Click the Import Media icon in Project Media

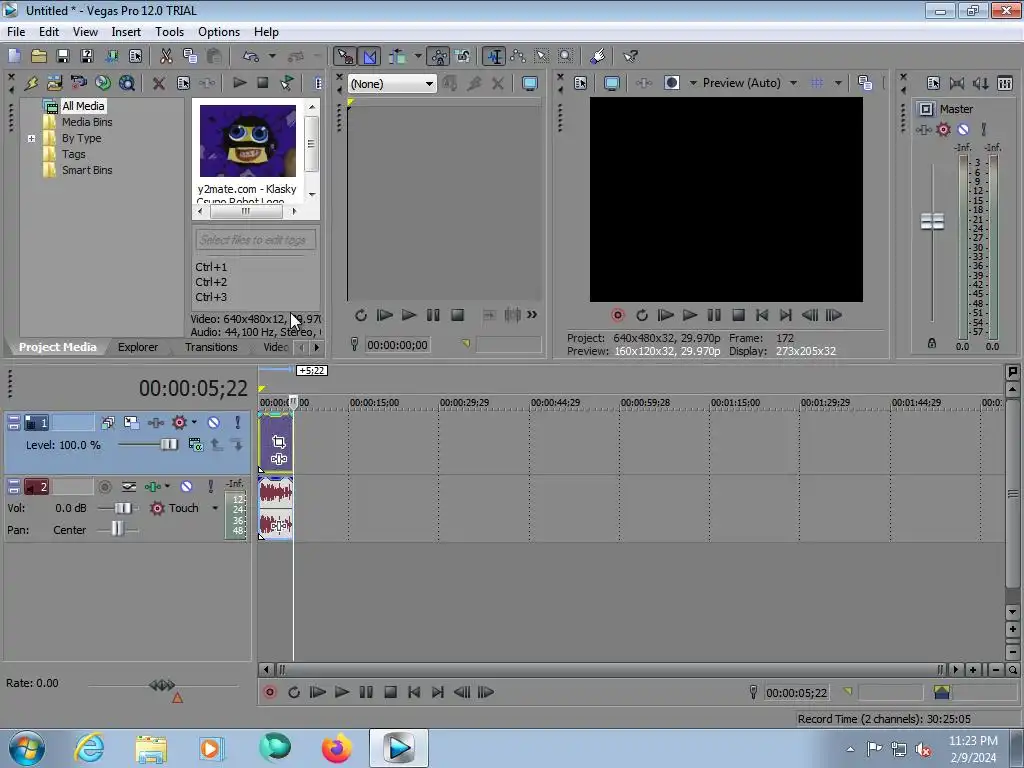(x=54, y=83)
